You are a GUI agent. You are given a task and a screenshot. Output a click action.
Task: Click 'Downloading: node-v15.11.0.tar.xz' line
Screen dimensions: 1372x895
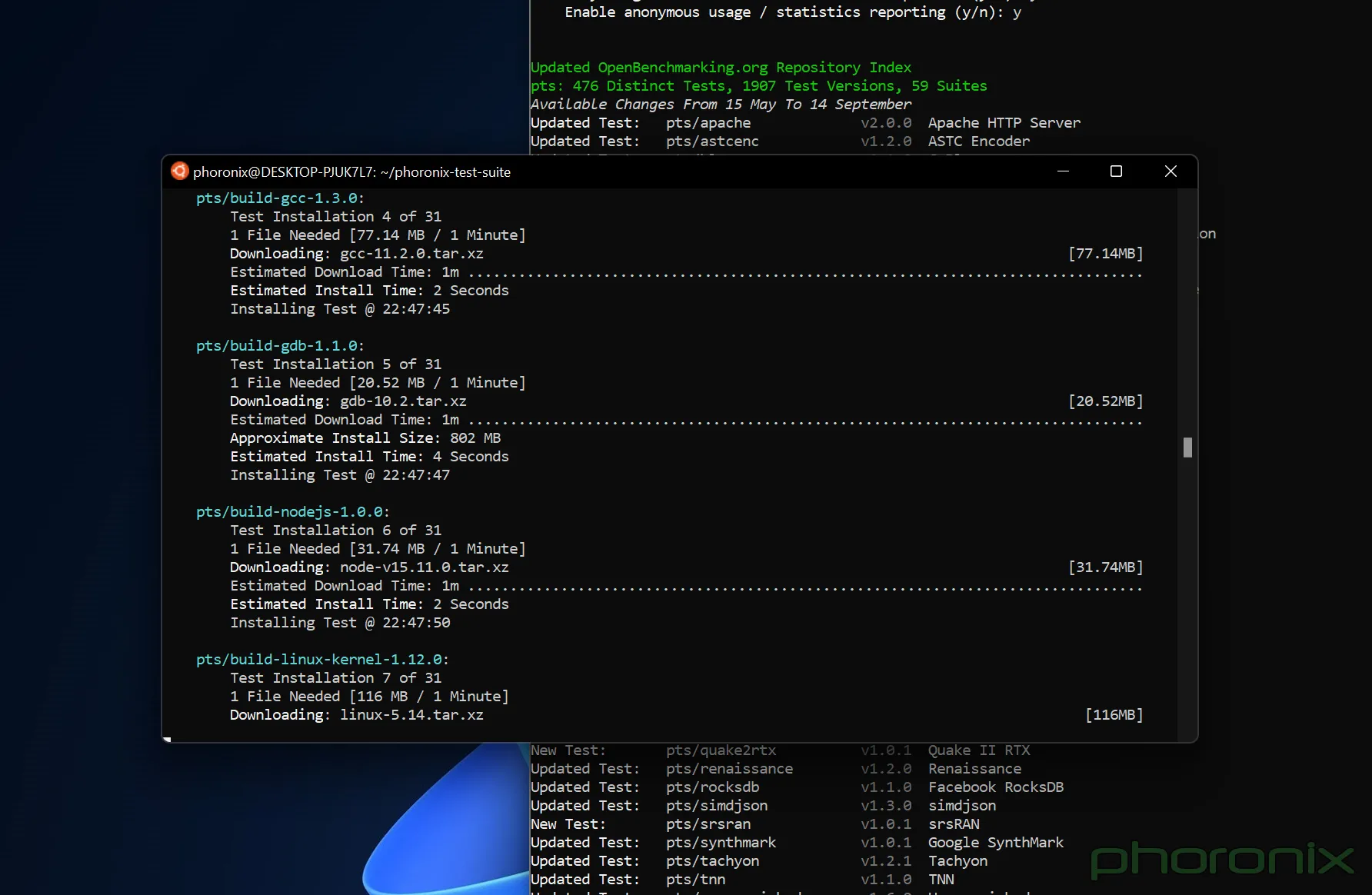tap(369, 567)
